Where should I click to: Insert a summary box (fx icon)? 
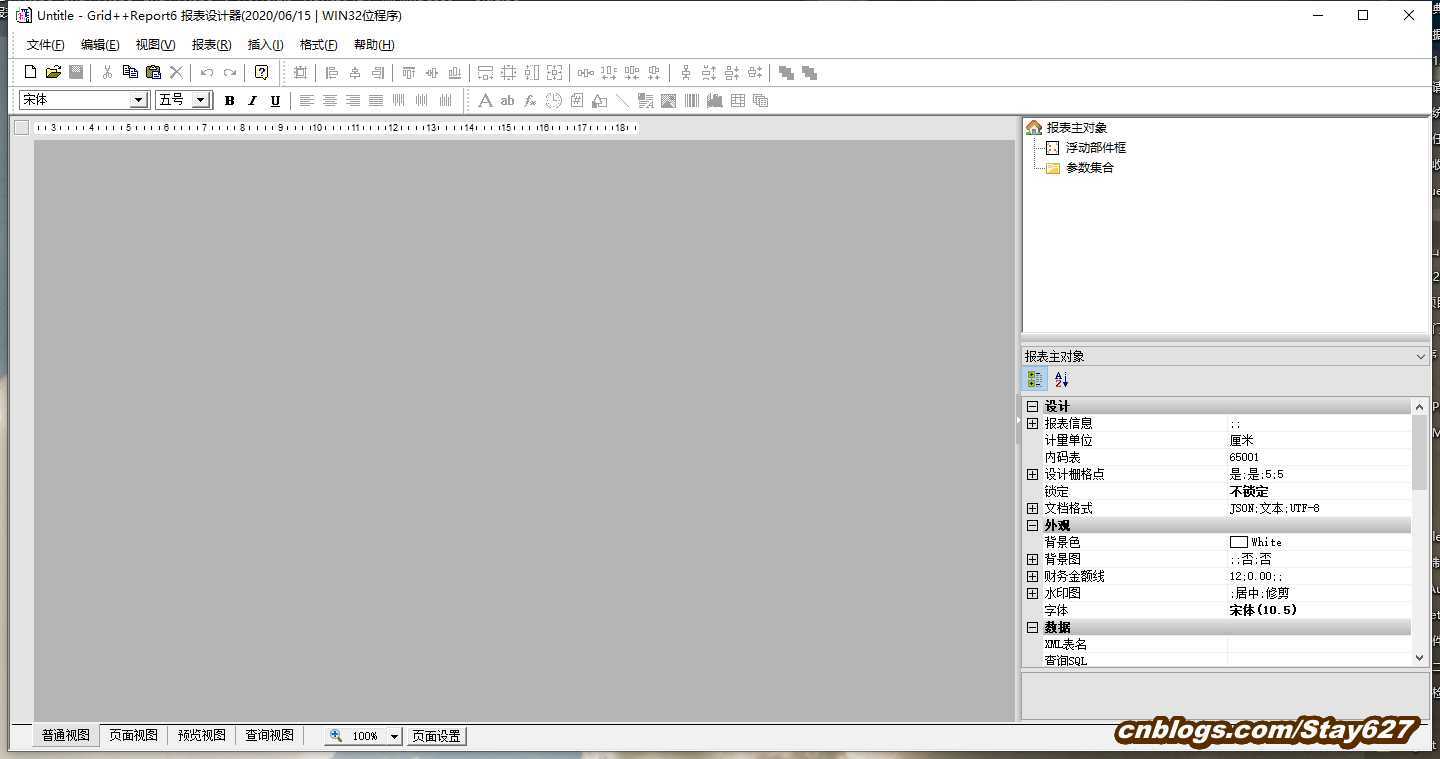click(530, 100)
